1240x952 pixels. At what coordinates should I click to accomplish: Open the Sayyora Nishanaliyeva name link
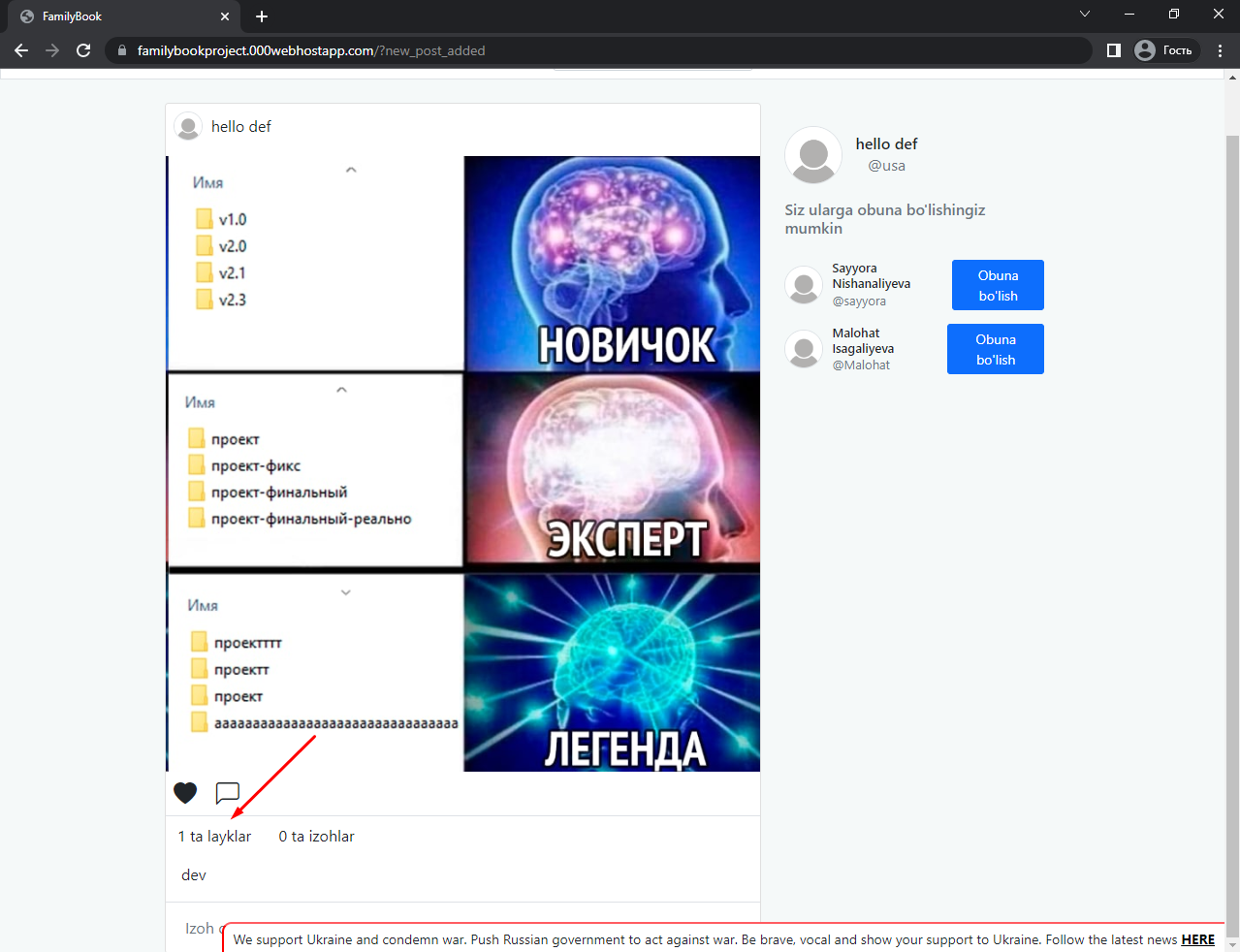[x=871, y=276]
